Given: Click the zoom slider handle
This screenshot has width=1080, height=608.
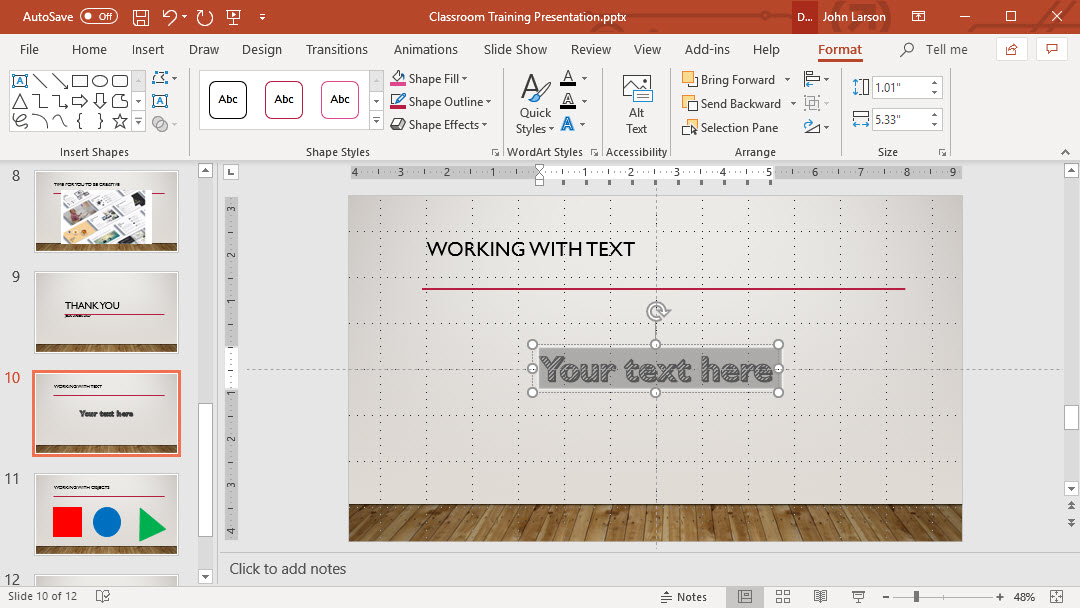Looking at the screenshot, I should click(x=916, y=597).
